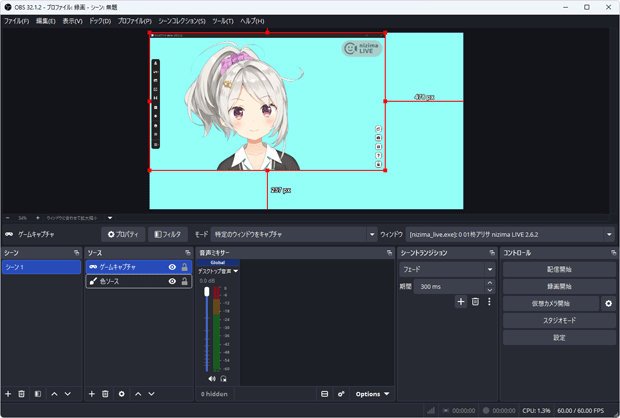Screen dimensions: 620x418
Task: Open the シーンコレクション(S) menu
Action: [182, 21]
